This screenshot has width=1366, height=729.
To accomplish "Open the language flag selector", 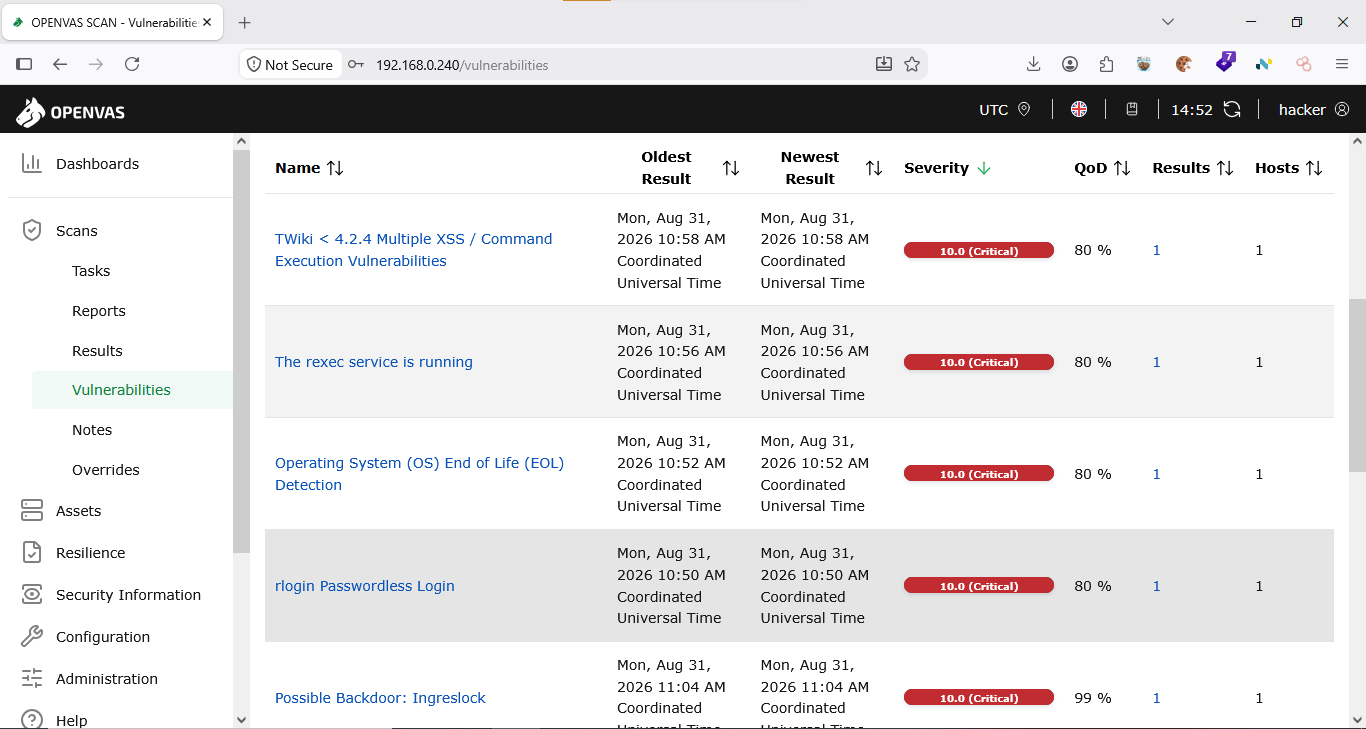I will pos(1079,109).
